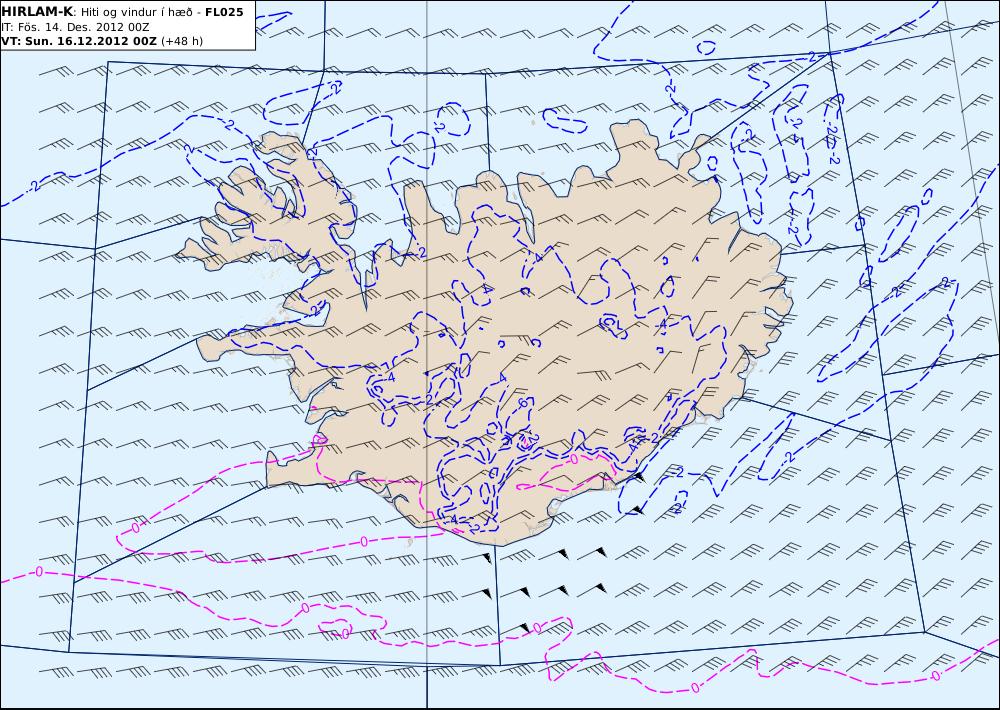Click the 'VT: Sun. 16.12.2012 00Z (+48 h)' line

102,41
